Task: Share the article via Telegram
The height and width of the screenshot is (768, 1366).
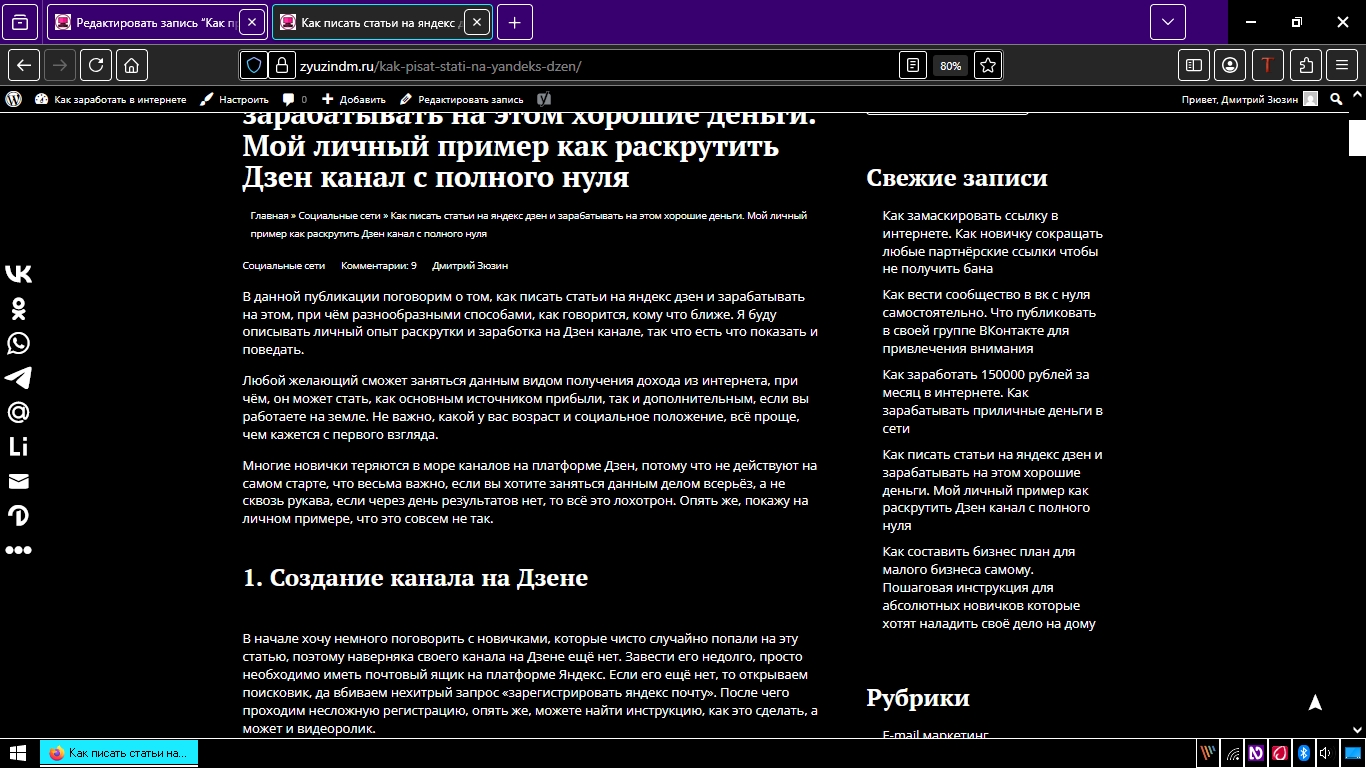Action: pyautogui.click(x=18, y=377)
